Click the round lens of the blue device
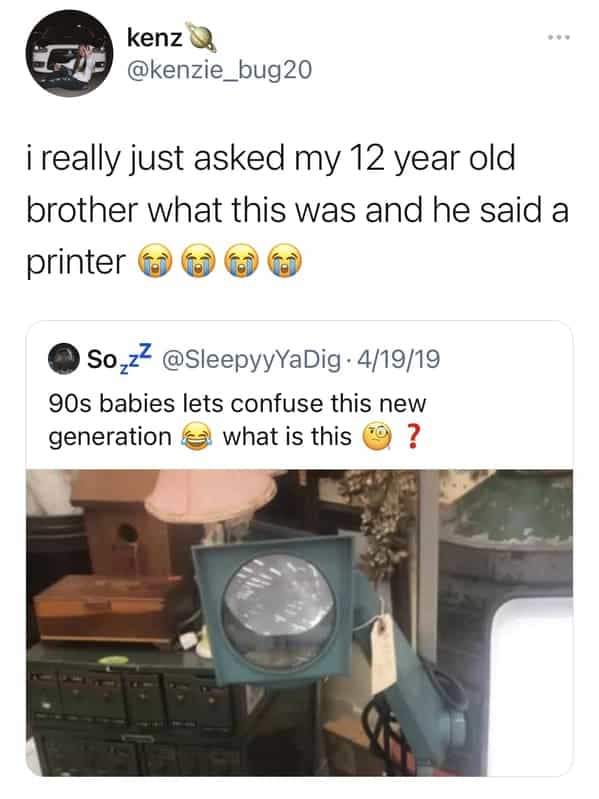The height and width of the screenshot is (799, 599). 280,611
